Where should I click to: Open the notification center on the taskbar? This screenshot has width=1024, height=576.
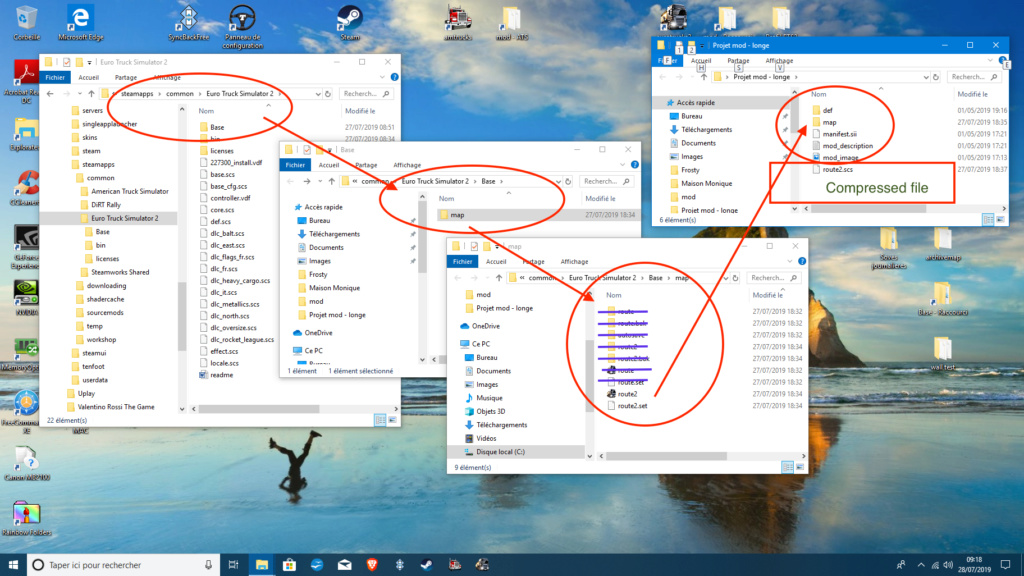(1005, 565)
